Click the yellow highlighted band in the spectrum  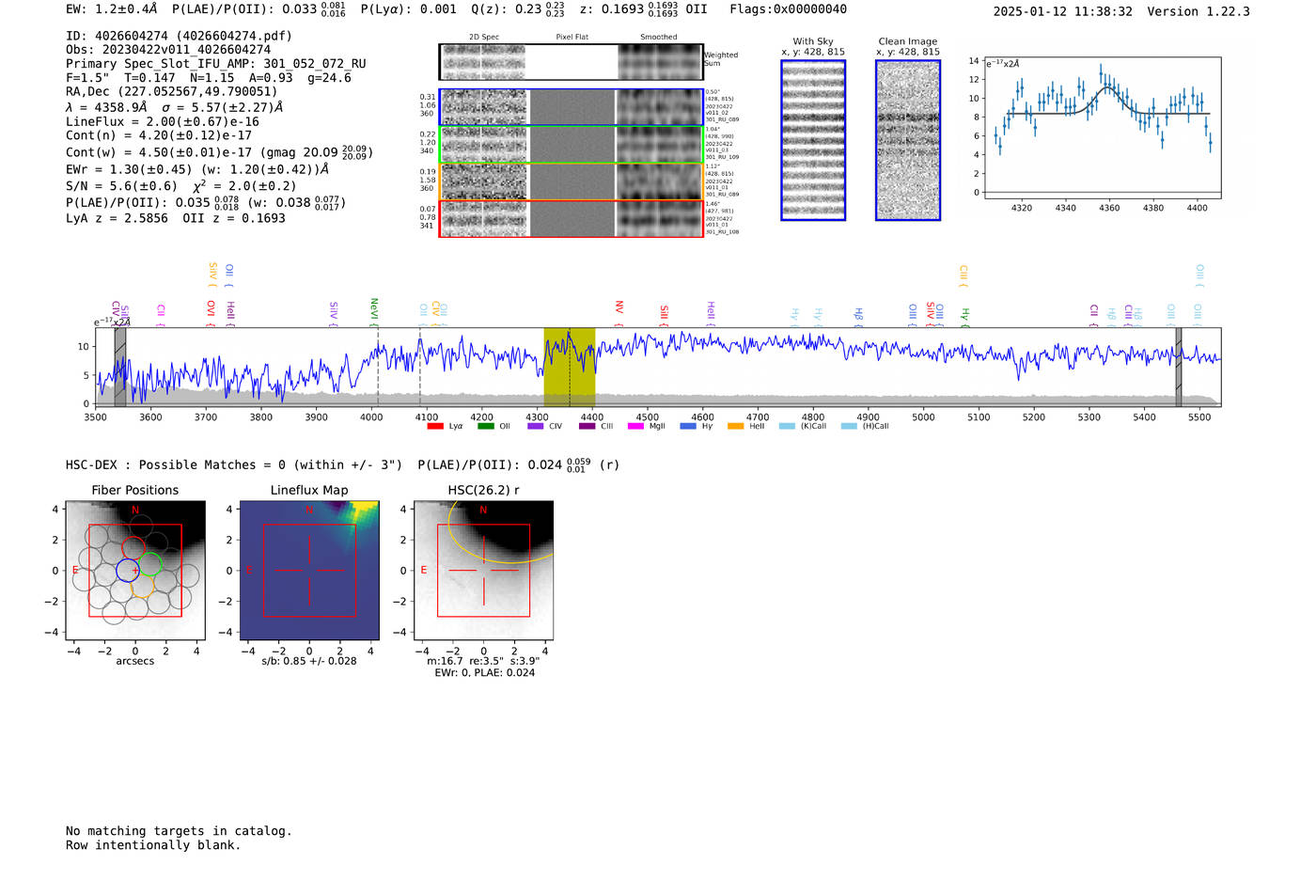570,367
